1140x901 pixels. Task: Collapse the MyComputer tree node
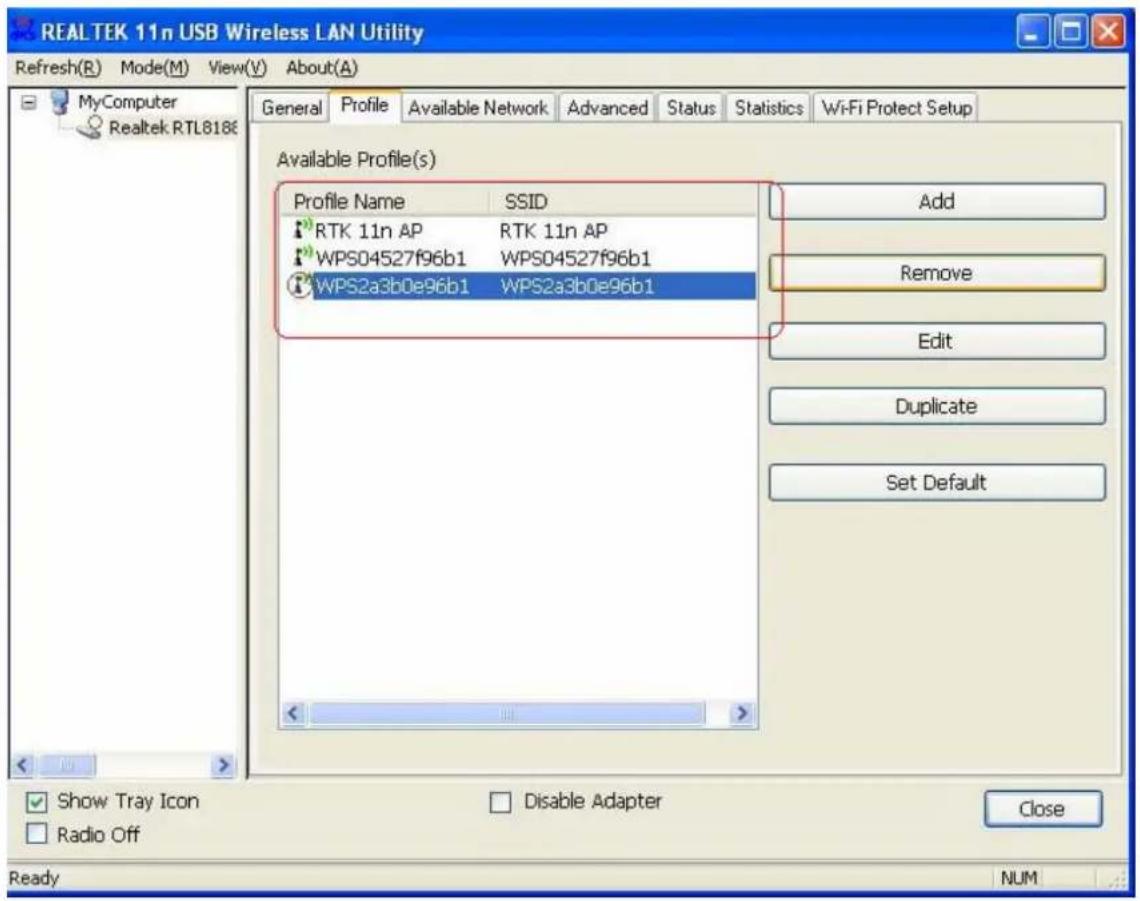pos(28,102)
